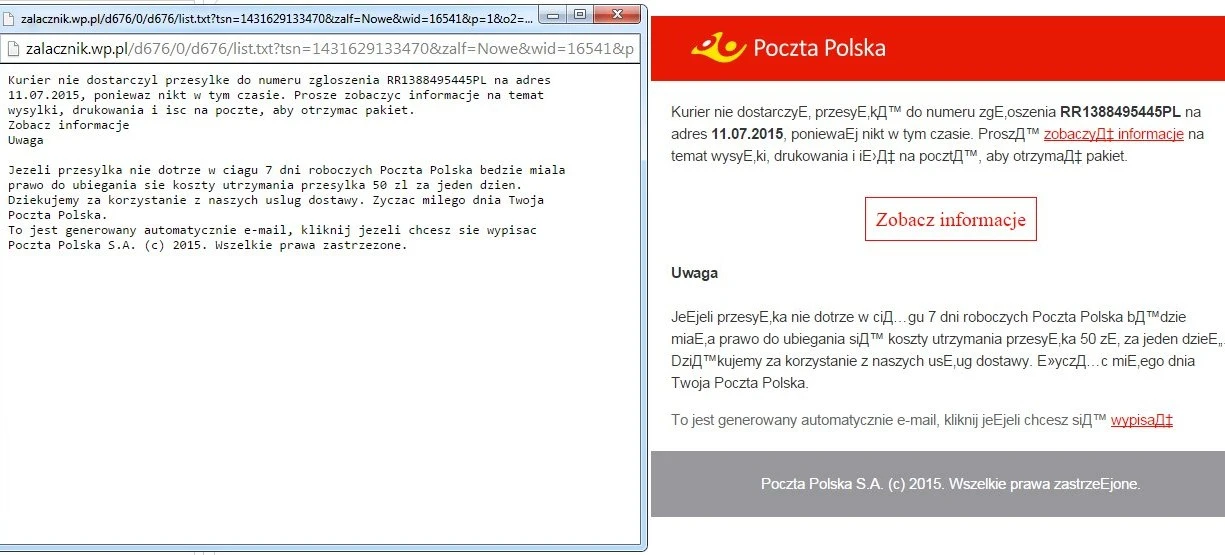The height and width of the screenshot is (555, 1225).
Task: Click popup line starting 'Dziekujemy za korzystanie'
Action: pyautogui.click(x=275, y=200)
